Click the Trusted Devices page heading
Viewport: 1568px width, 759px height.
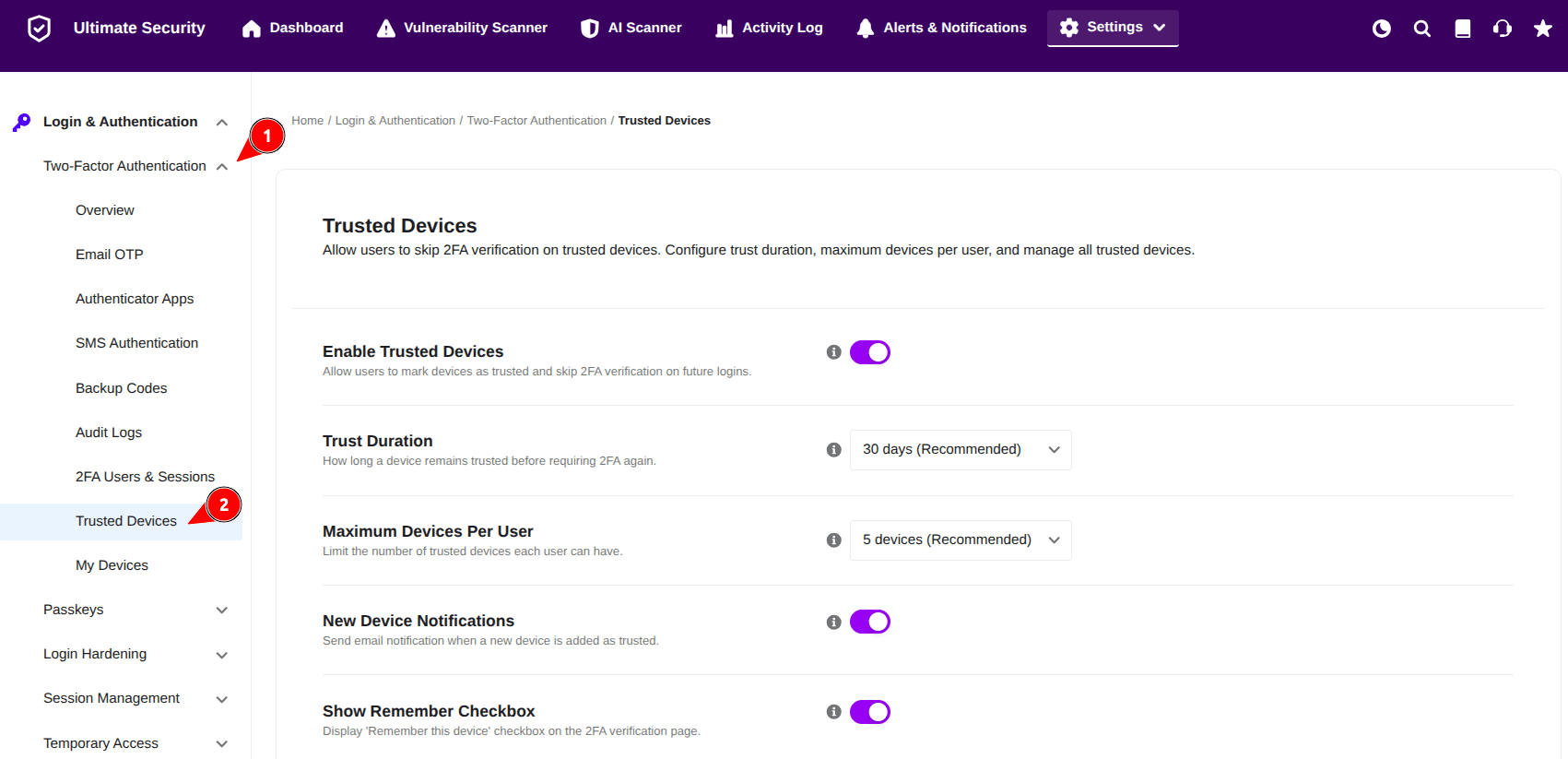(400, 226)
